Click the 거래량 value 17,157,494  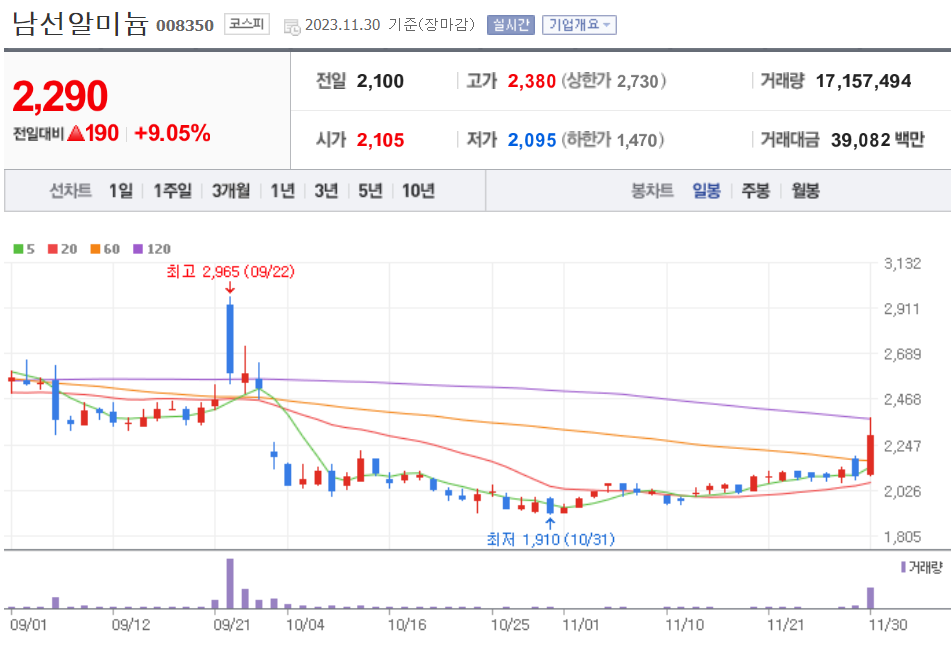(863, 81)
